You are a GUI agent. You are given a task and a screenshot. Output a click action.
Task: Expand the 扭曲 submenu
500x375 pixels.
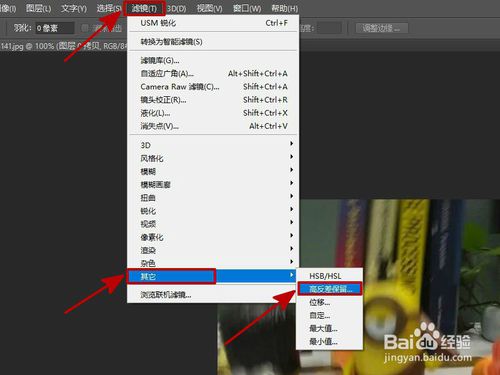tap(213, 198)
